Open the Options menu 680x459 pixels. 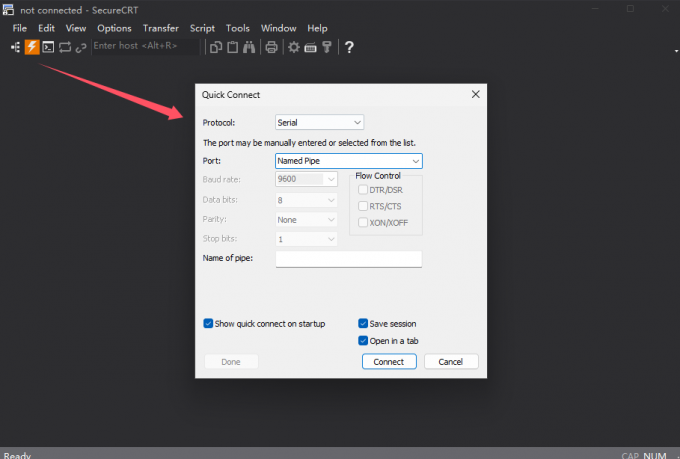[x=114, y=28]
